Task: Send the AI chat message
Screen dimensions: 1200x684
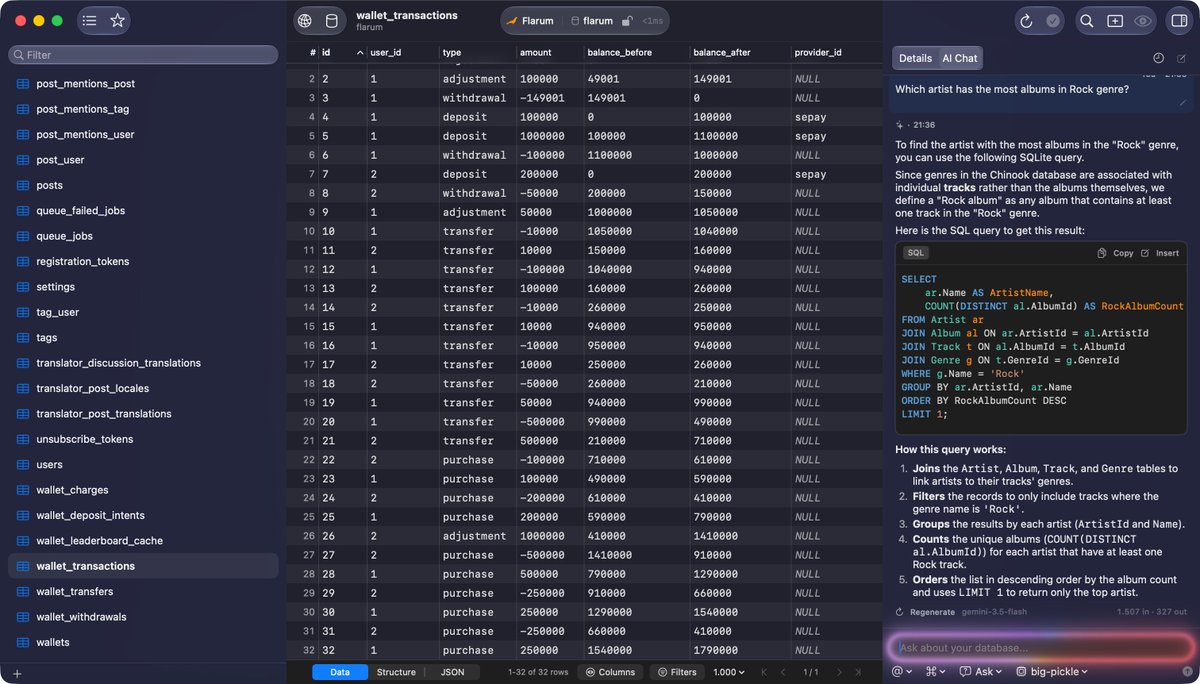Action: pyautogui.click(x=1186, y=672)
